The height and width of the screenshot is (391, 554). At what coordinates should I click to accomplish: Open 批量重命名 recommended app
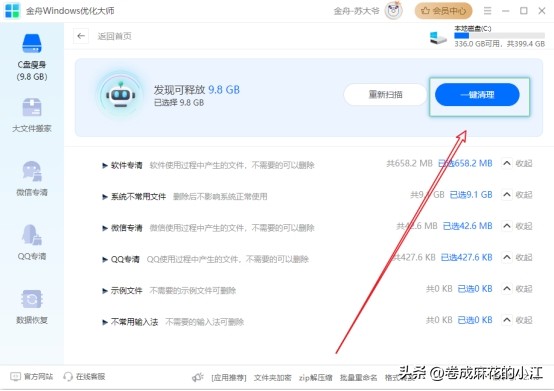[358, 378]
